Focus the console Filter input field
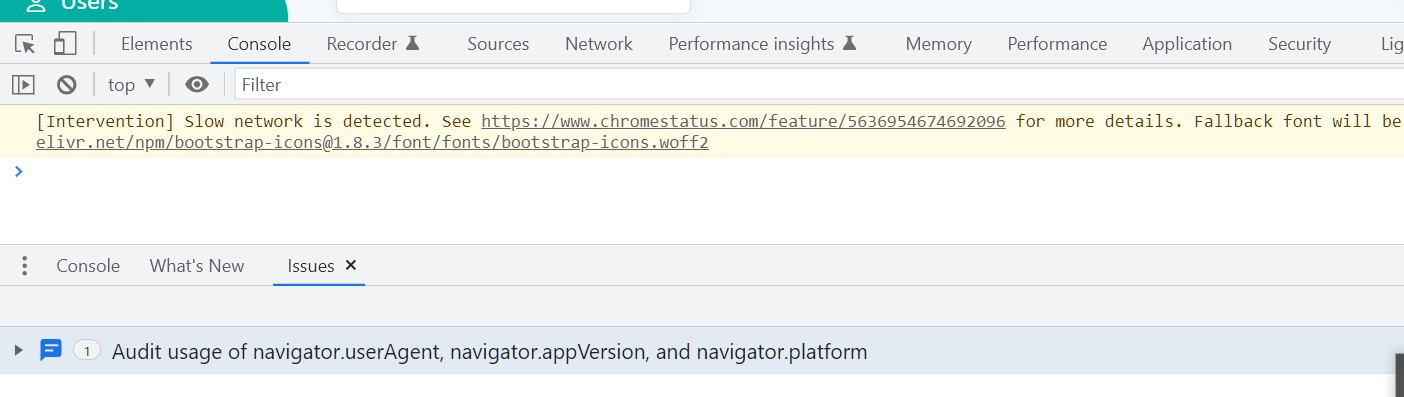 pos(818,85)
